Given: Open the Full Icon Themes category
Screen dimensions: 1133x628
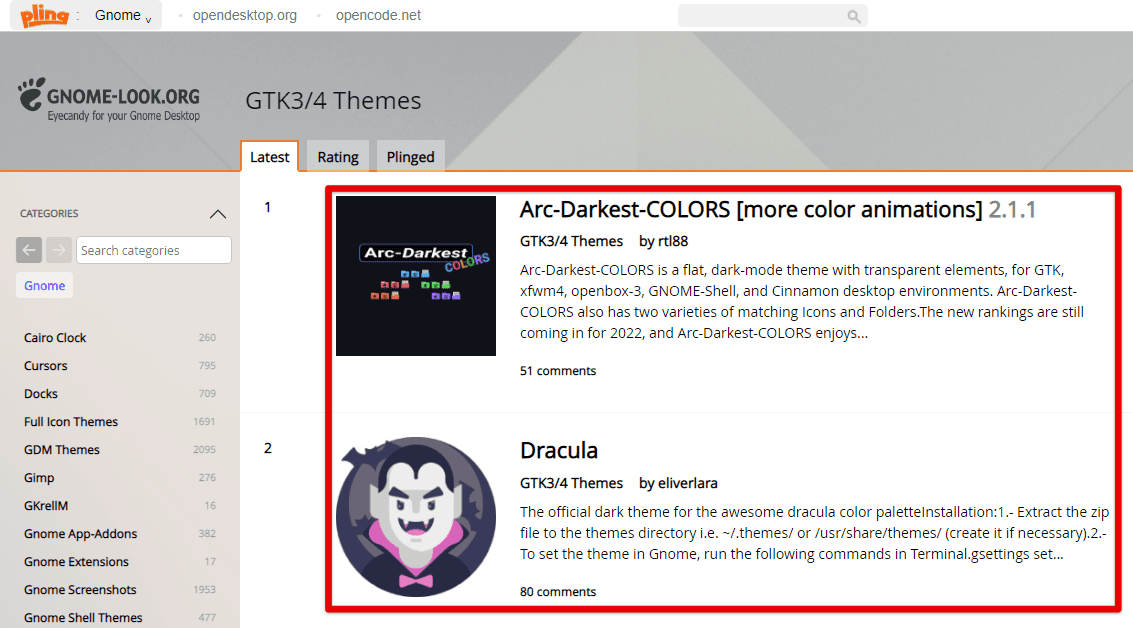Looking at the screenshot, I should (x=71, y=421).
